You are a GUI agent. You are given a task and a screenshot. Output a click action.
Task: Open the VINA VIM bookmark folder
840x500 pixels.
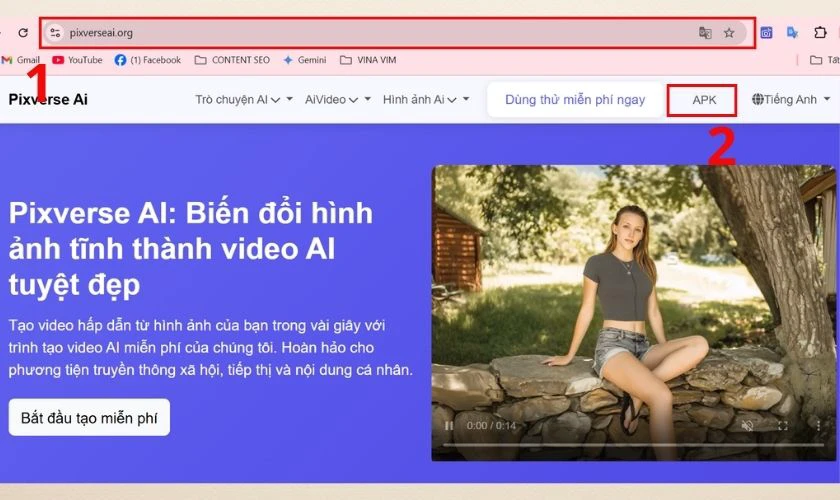click(x=368, y=60)
